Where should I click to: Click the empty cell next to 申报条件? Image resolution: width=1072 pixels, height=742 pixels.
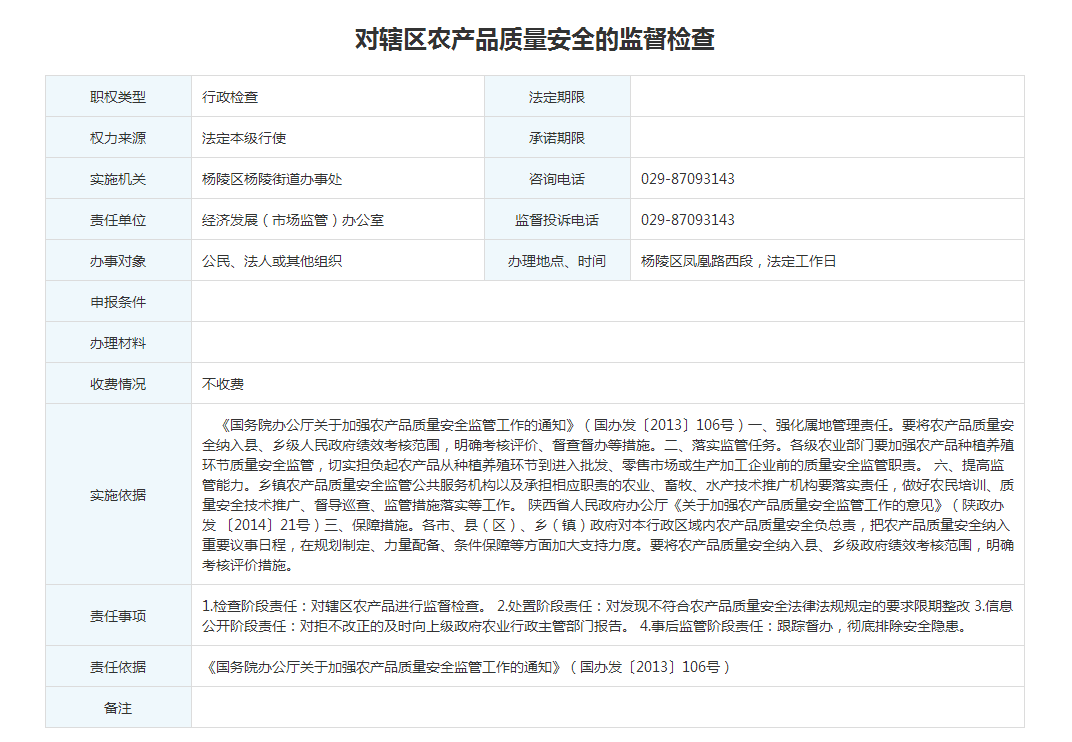click(607, 302)
